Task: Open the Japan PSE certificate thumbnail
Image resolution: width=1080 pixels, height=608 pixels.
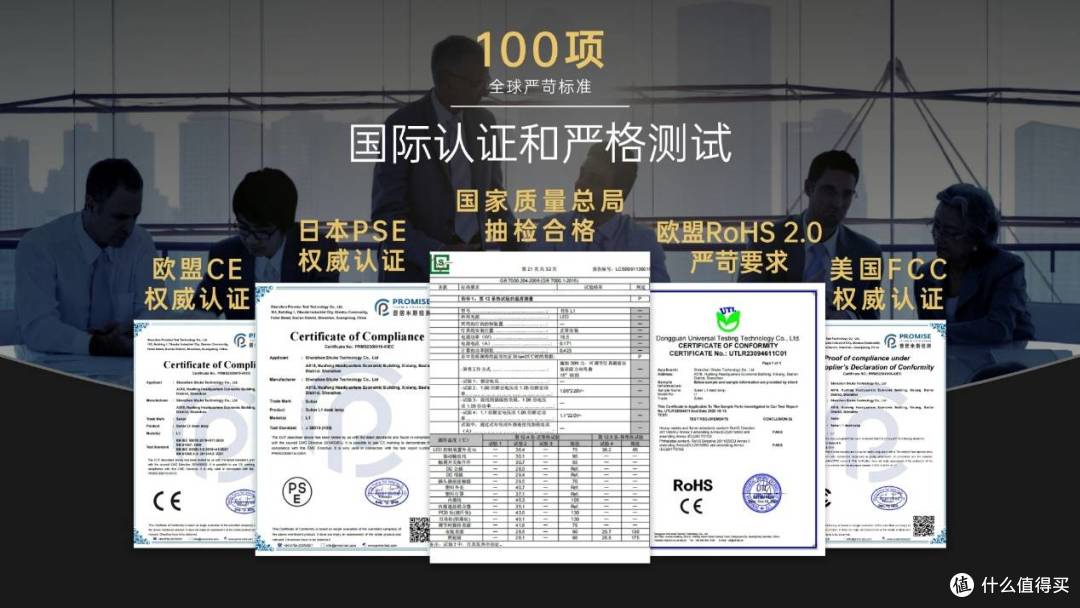Action: click(342, 419)
